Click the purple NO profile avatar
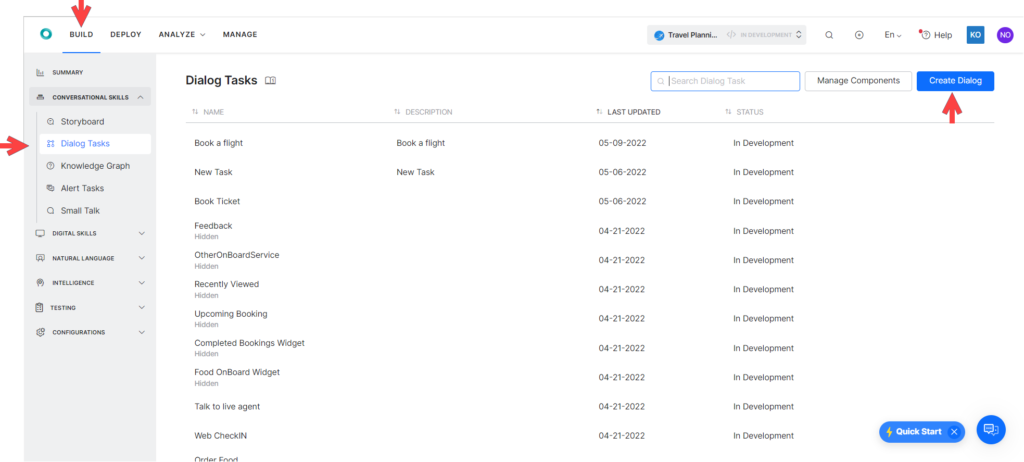Viewport: 1024px width, 462px height. pyautogui.click(x=1004, y=35)
